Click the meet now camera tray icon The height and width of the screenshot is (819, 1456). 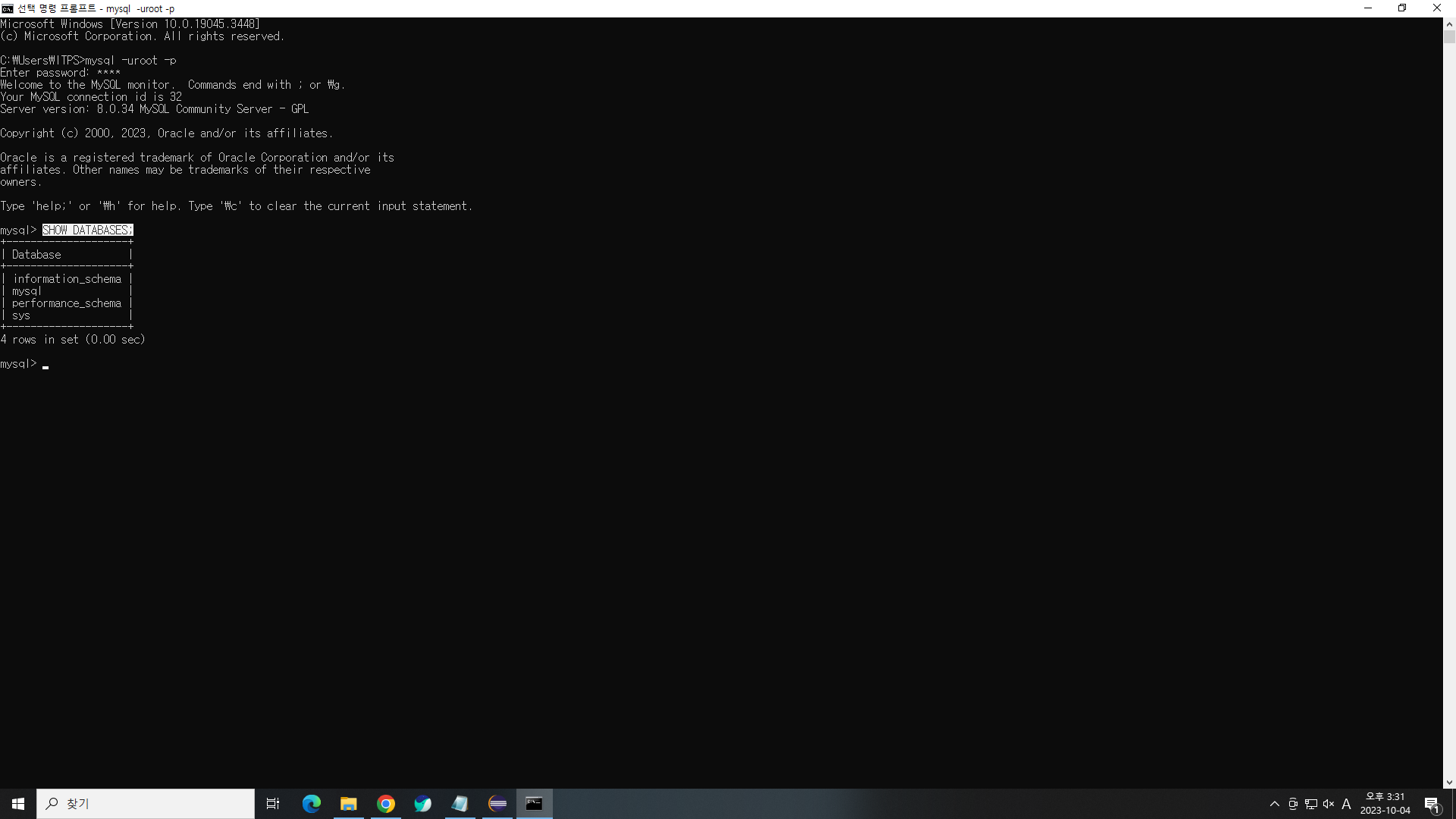[1293, 804]
